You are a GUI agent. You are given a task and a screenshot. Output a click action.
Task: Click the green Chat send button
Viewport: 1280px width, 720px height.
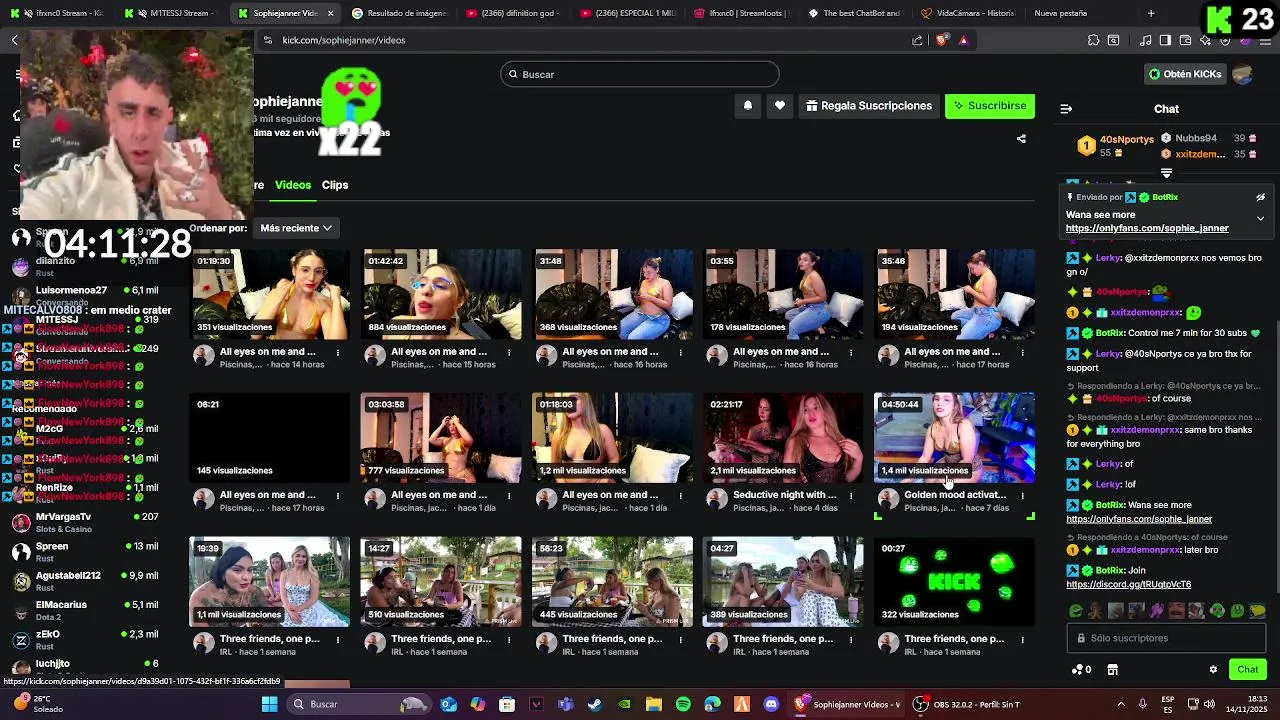click(x=1248, y=670)
